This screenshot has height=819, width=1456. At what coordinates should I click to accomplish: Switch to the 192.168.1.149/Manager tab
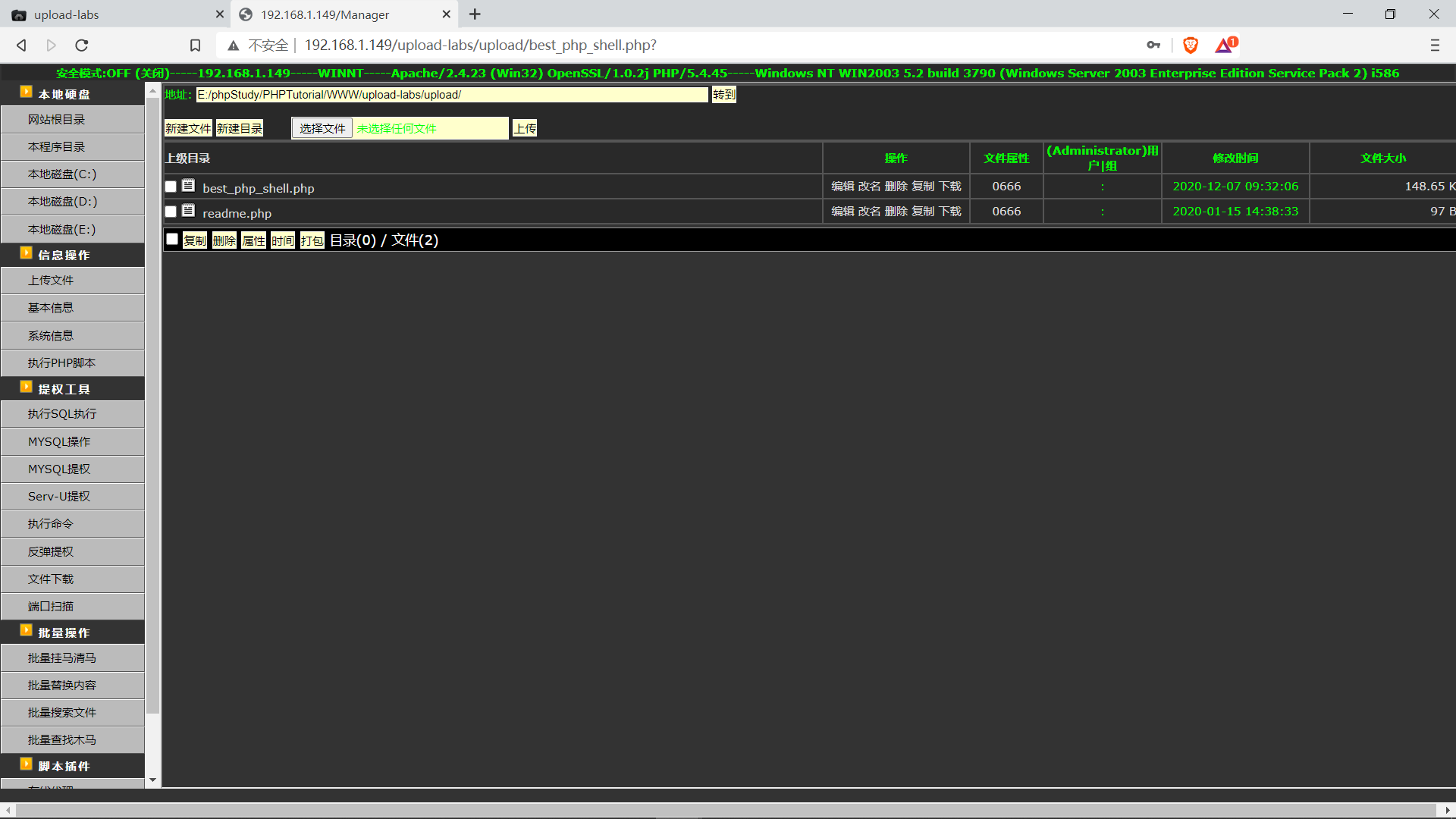(x=344, y=14)
